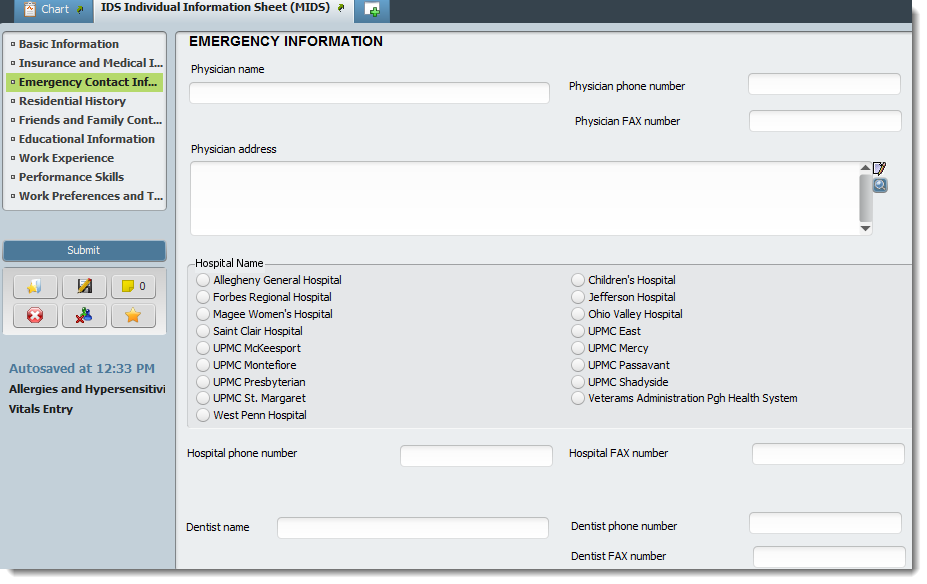Screen dimensions: 927x584
Task: Choose UPMC McKeesport radio button
Action: tap(203, 348)
